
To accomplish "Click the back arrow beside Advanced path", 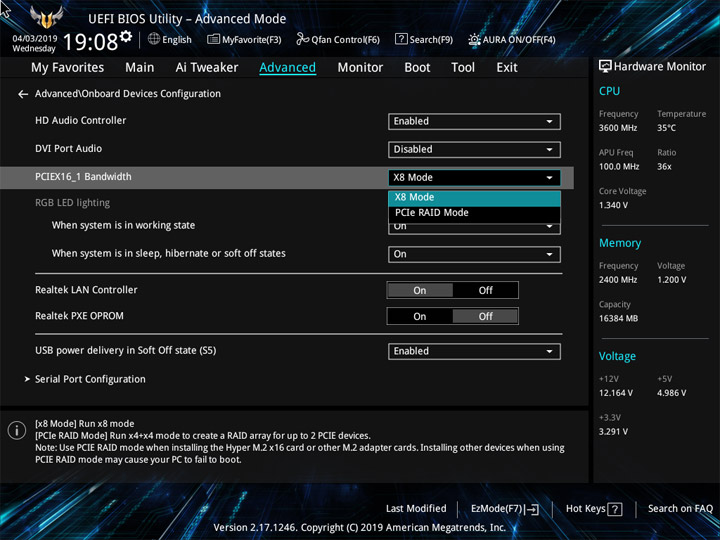I will (x=23, y=94).
